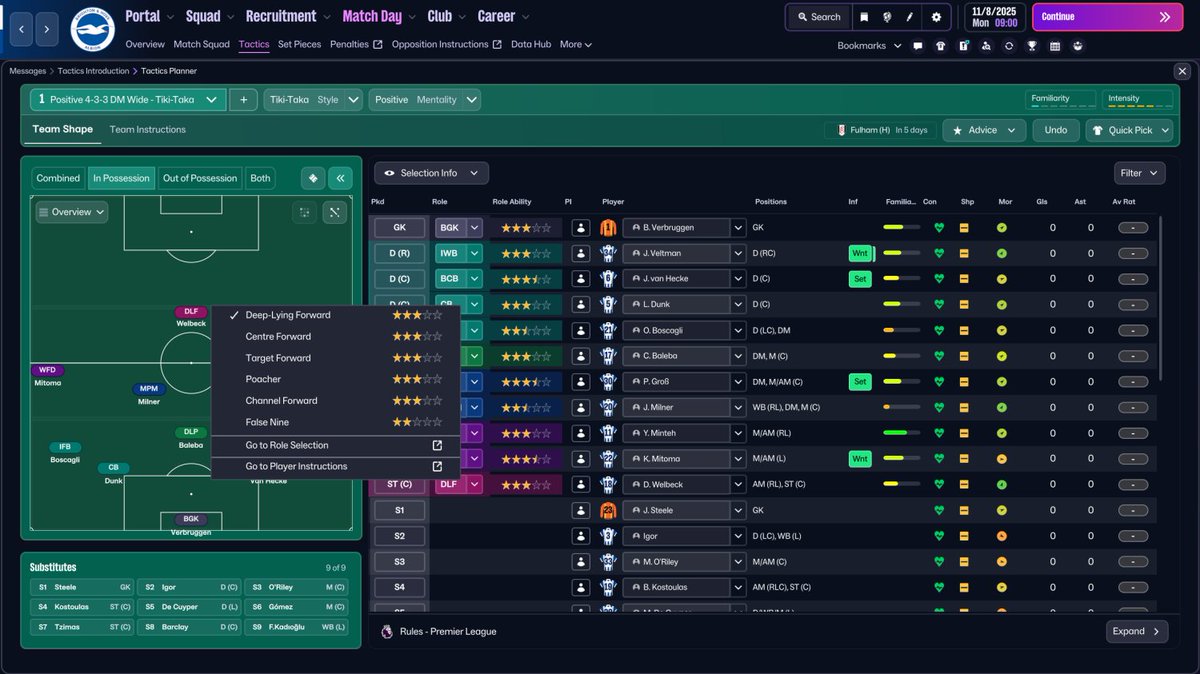
Task: Click the circular refresh arrows shortcut
Action: coord(1009,46)
